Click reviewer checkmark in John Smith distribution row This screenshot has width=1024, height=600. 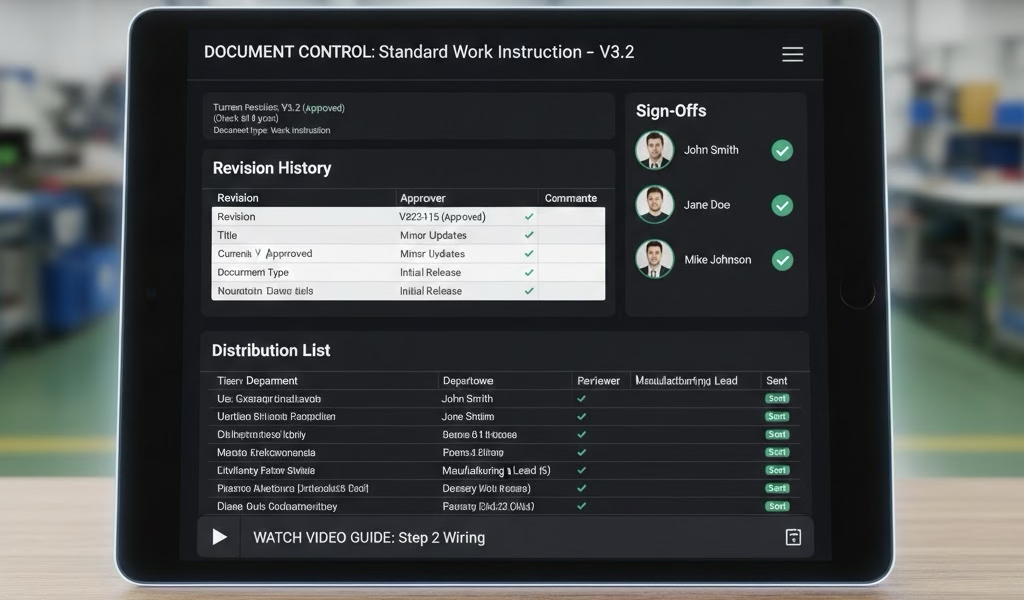point(581,398)
